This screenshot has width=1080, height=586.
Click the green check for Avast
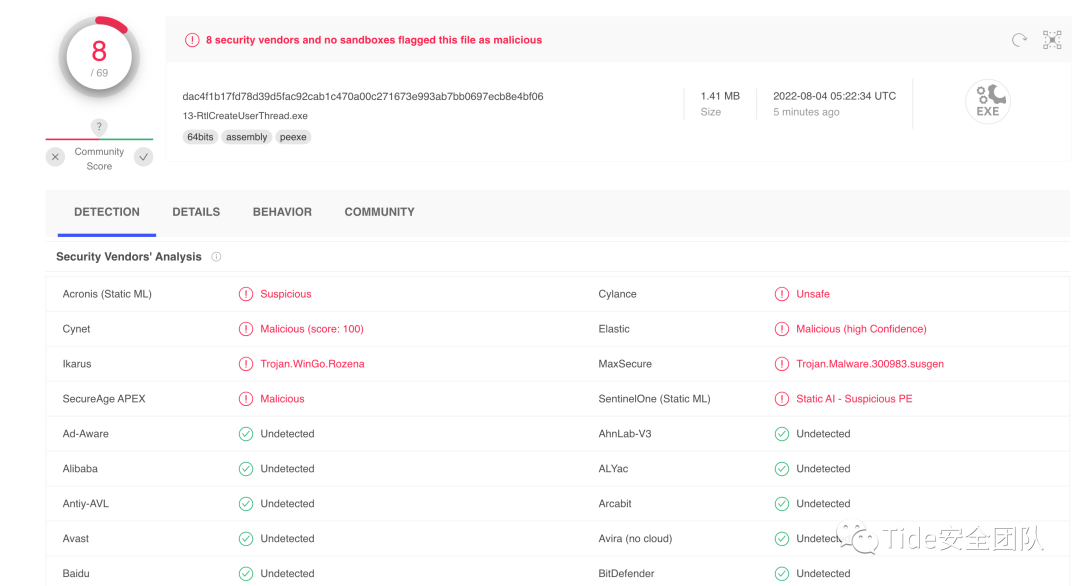(x=246, y=538)
